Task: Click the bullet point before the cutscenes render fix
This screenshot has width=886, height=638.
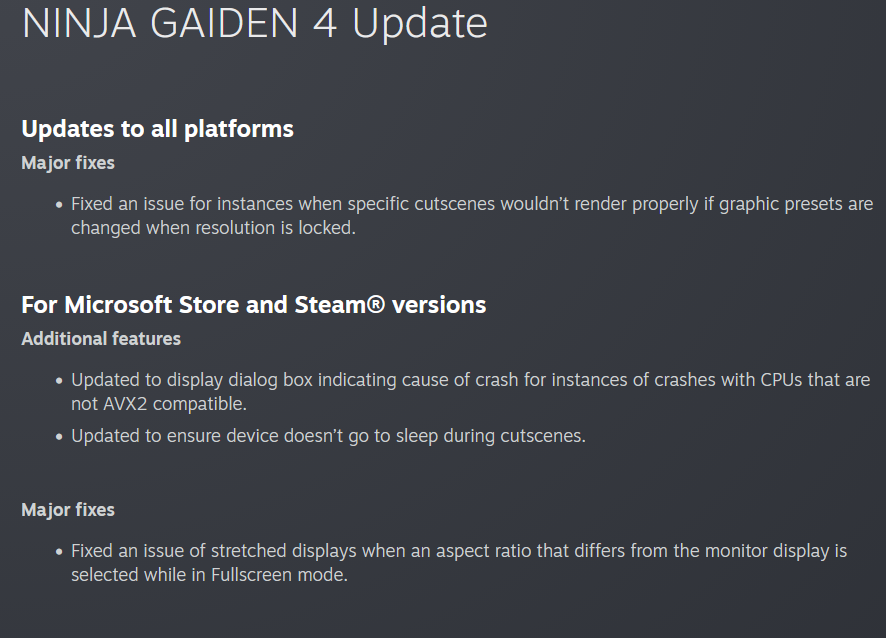Action: click(x=59, y=204)
